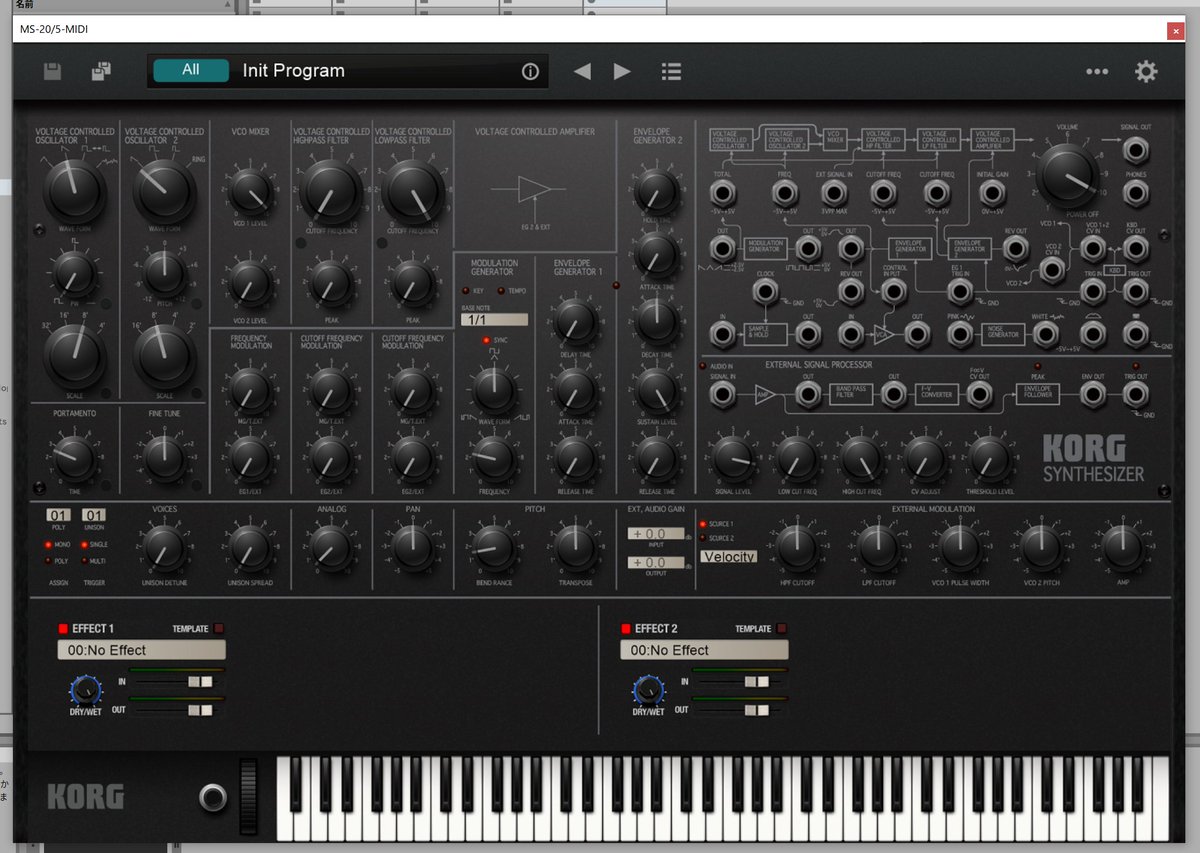Open the All category selector

tap(191, 70)
